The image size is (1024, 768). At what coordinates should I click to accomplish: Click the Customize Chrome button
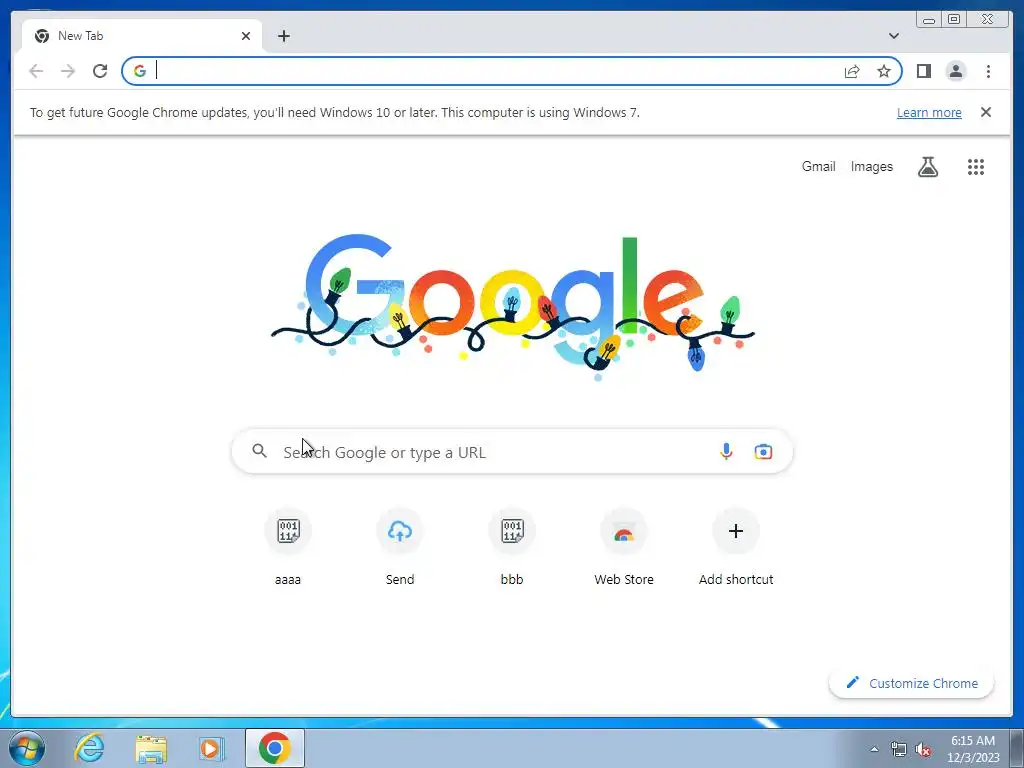[x=912, y=683]
